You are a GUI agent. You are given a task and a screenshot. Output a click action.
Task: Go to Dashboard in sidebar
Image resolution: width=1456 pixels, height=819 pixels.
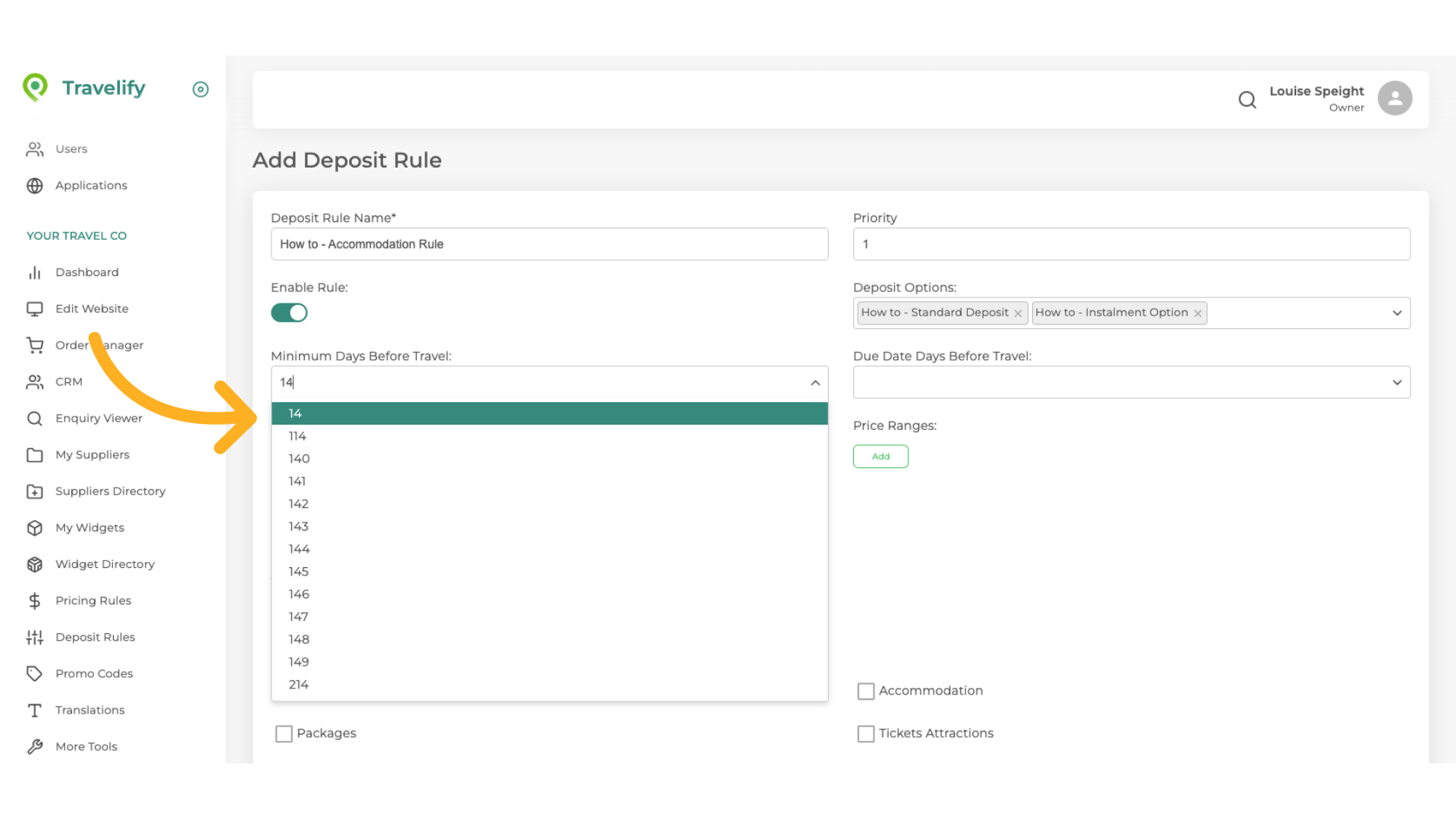pos(86,272)
